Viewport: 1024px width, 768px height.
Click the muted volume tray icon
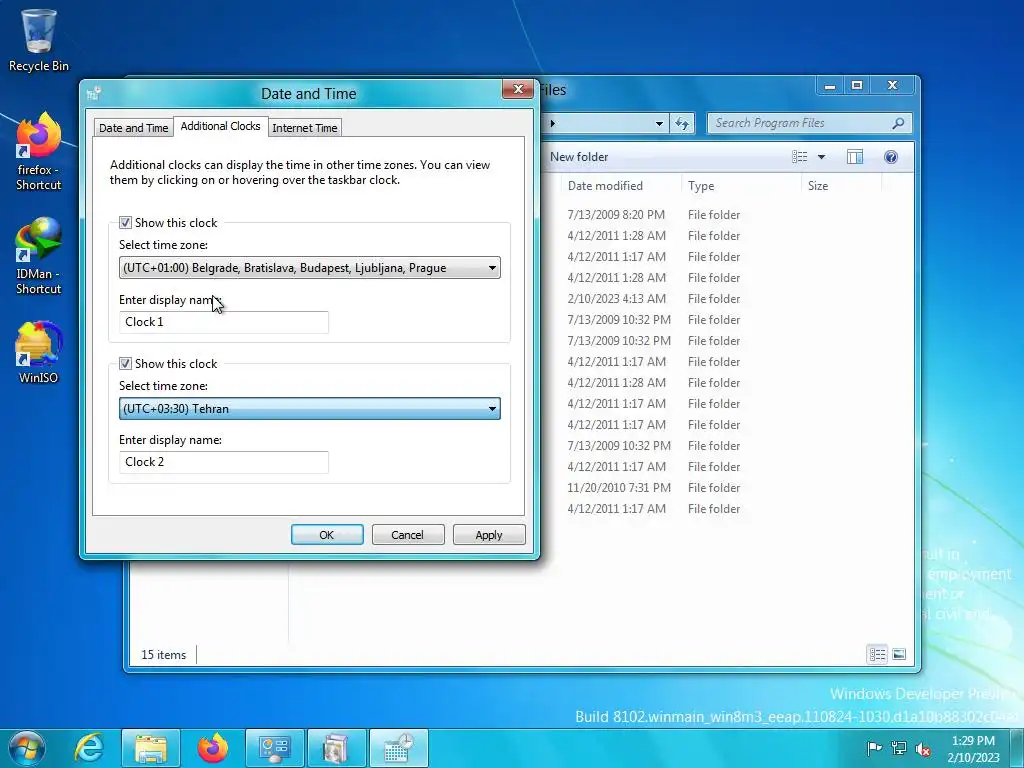923,748
